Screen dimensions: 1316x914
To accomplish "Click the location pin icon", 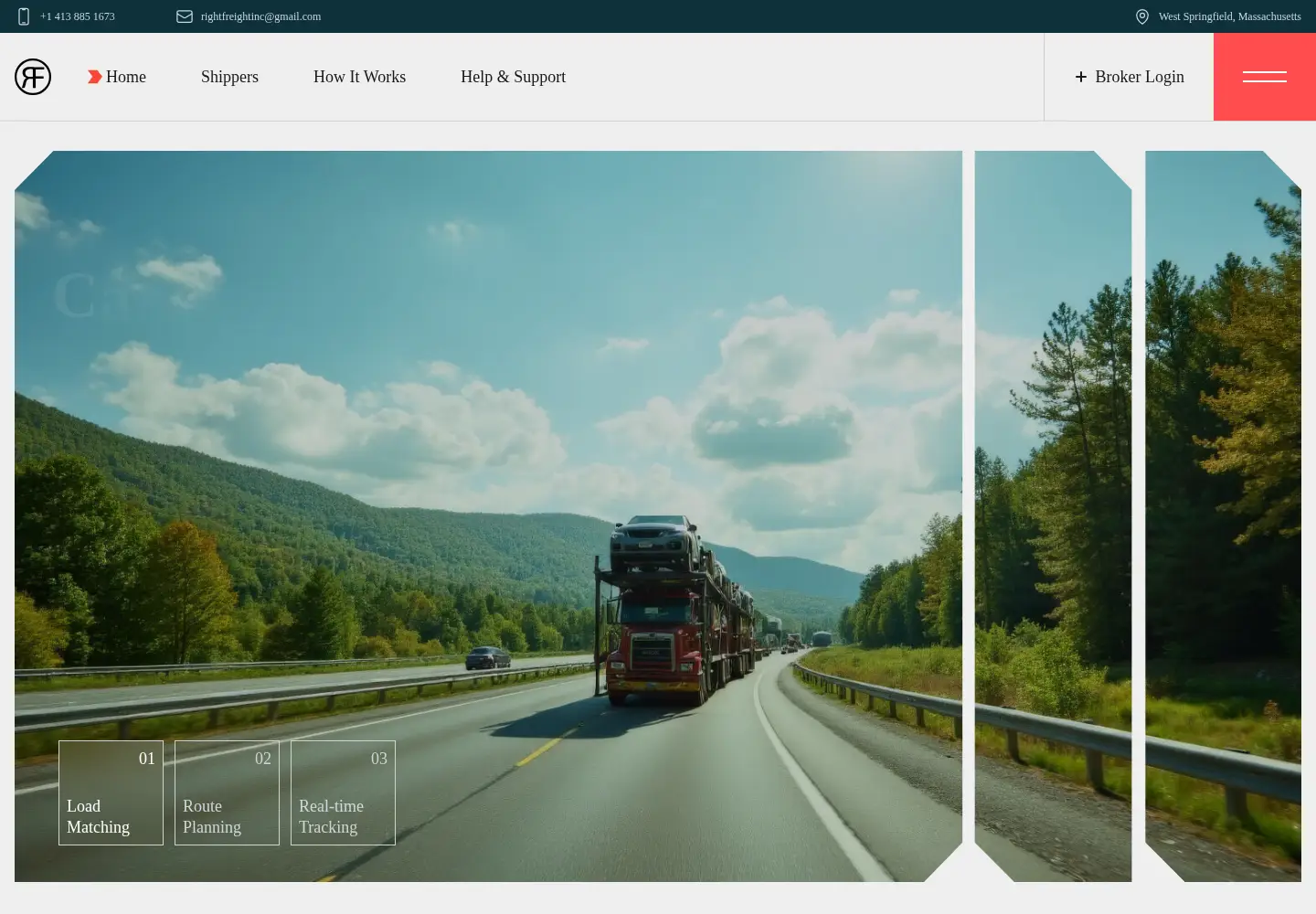I will pos(1142,16).
